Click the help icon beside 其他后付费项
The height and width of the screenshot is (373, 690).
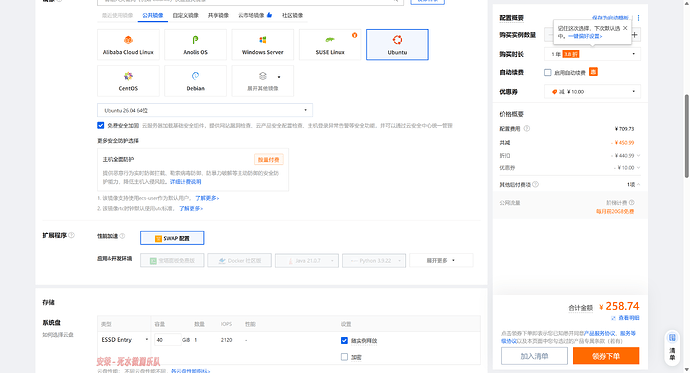coord(536,184)
